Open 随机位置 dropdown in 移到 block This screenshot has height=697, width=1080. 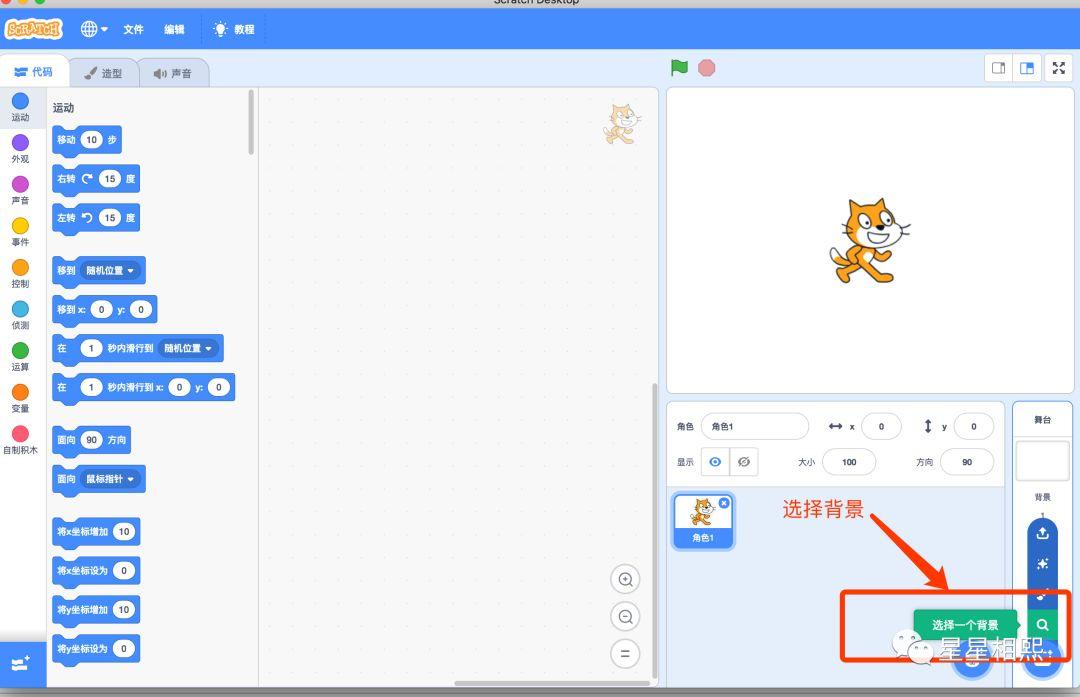(x=110, y=271)
